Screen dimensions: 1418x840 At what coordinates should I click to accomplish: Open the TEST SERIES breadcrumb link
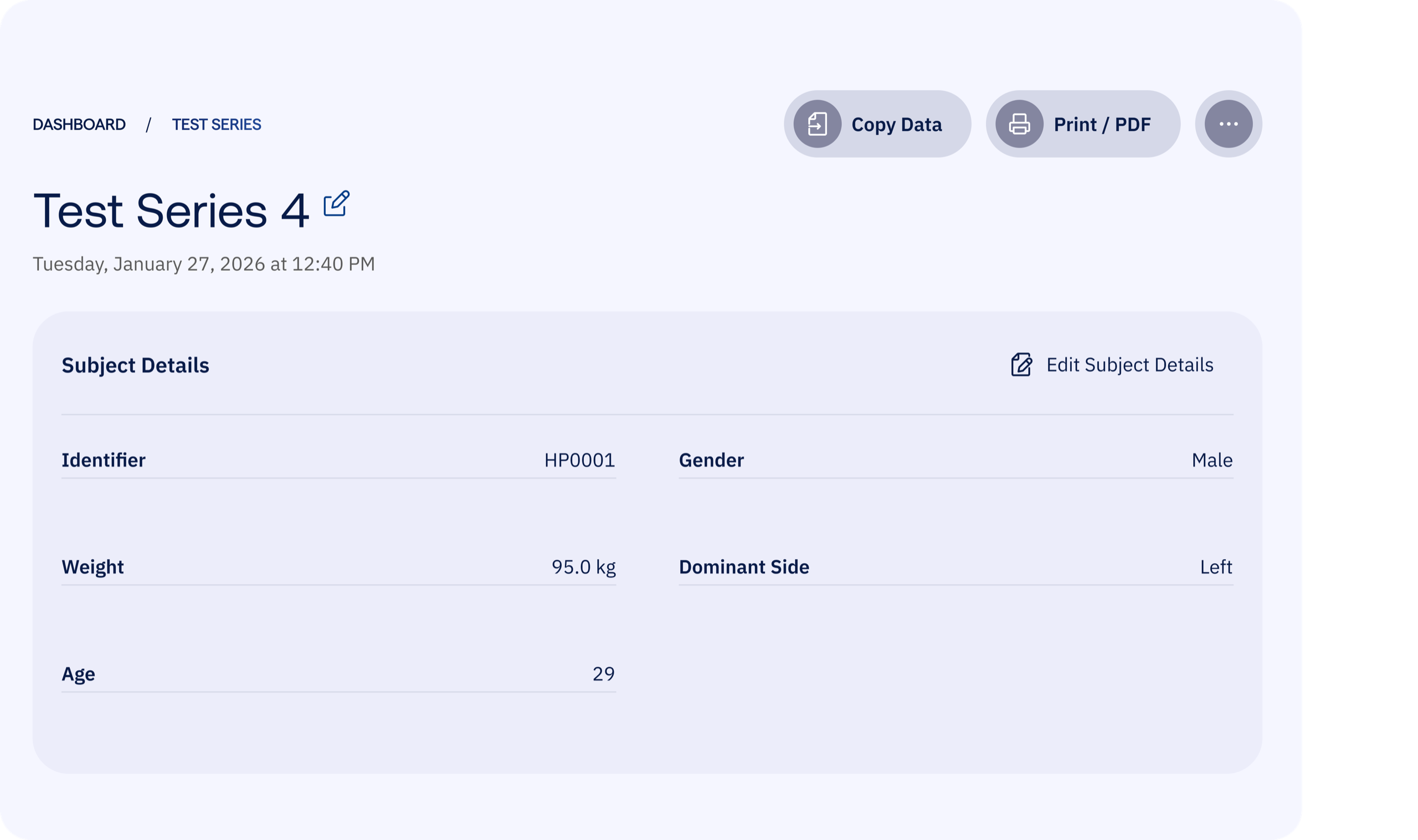click(216, 125)
